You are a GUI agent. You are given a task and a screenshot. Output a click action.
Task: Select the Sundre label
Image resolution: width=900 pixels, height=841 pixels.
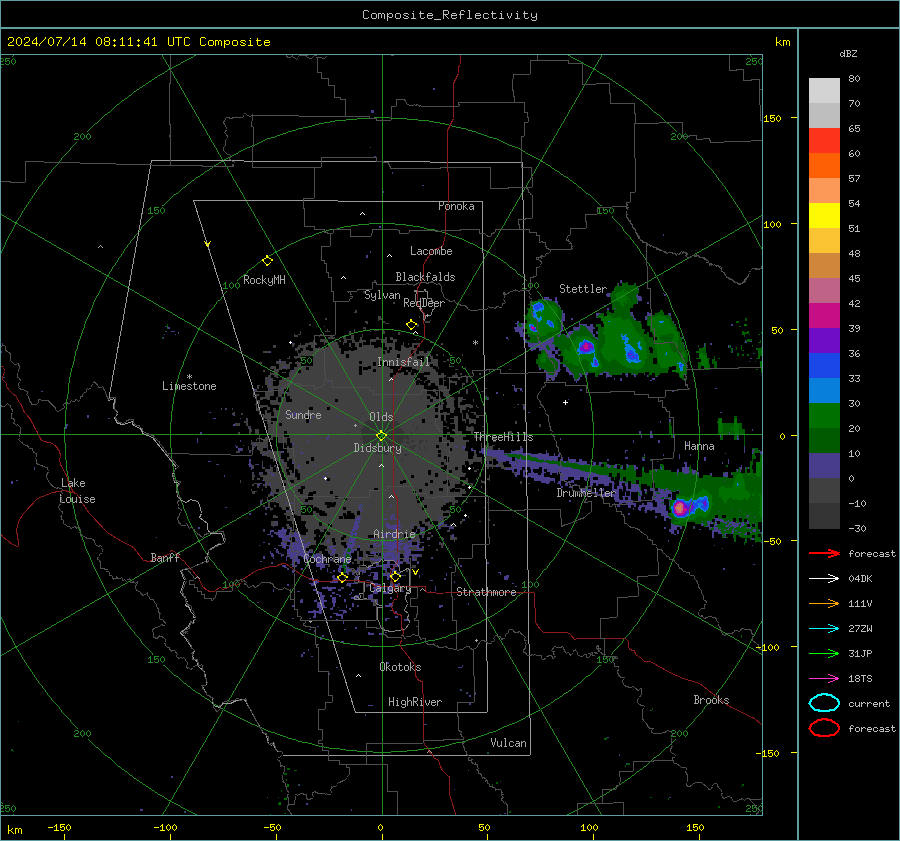tap(303, 414)
